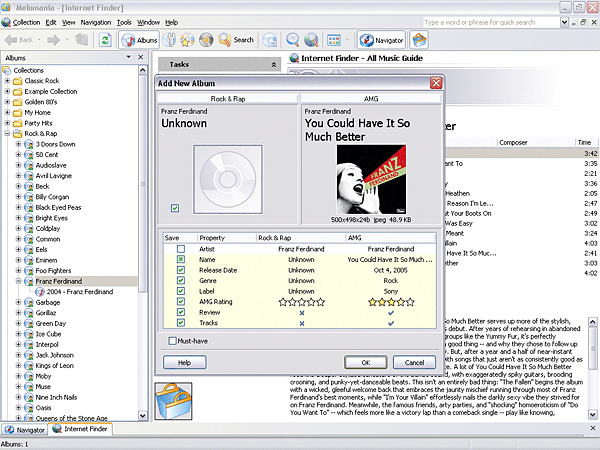Viewport: 600px width, 450px height.
Task: Click the Search toolbar button
Action: click(236, 40)
